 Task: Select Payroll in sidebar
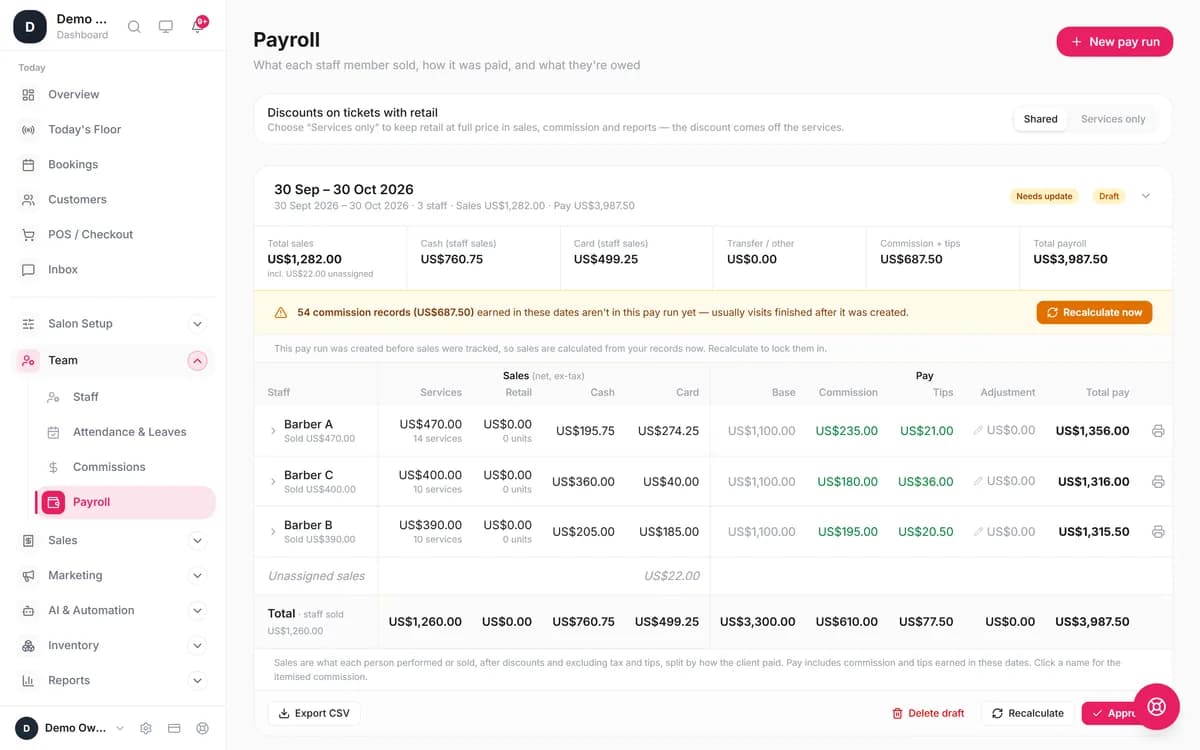pyautogui.click(x=125, y=502)
